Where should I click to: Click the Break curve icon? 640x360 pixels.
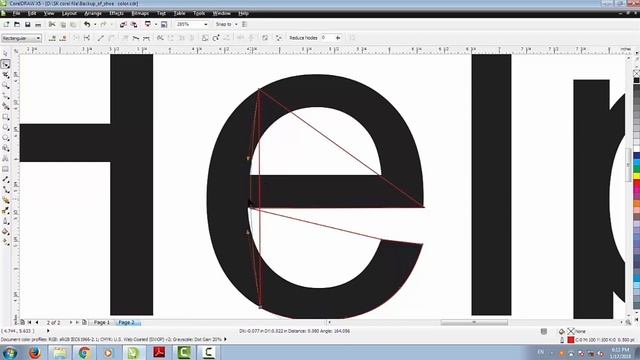pos(87,38)
